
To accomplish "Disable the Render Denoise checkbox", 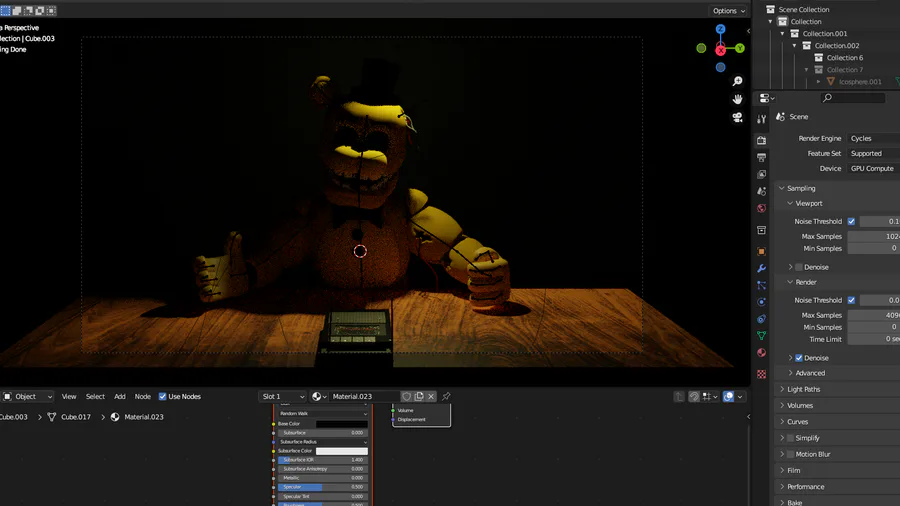I will (798, 358).
